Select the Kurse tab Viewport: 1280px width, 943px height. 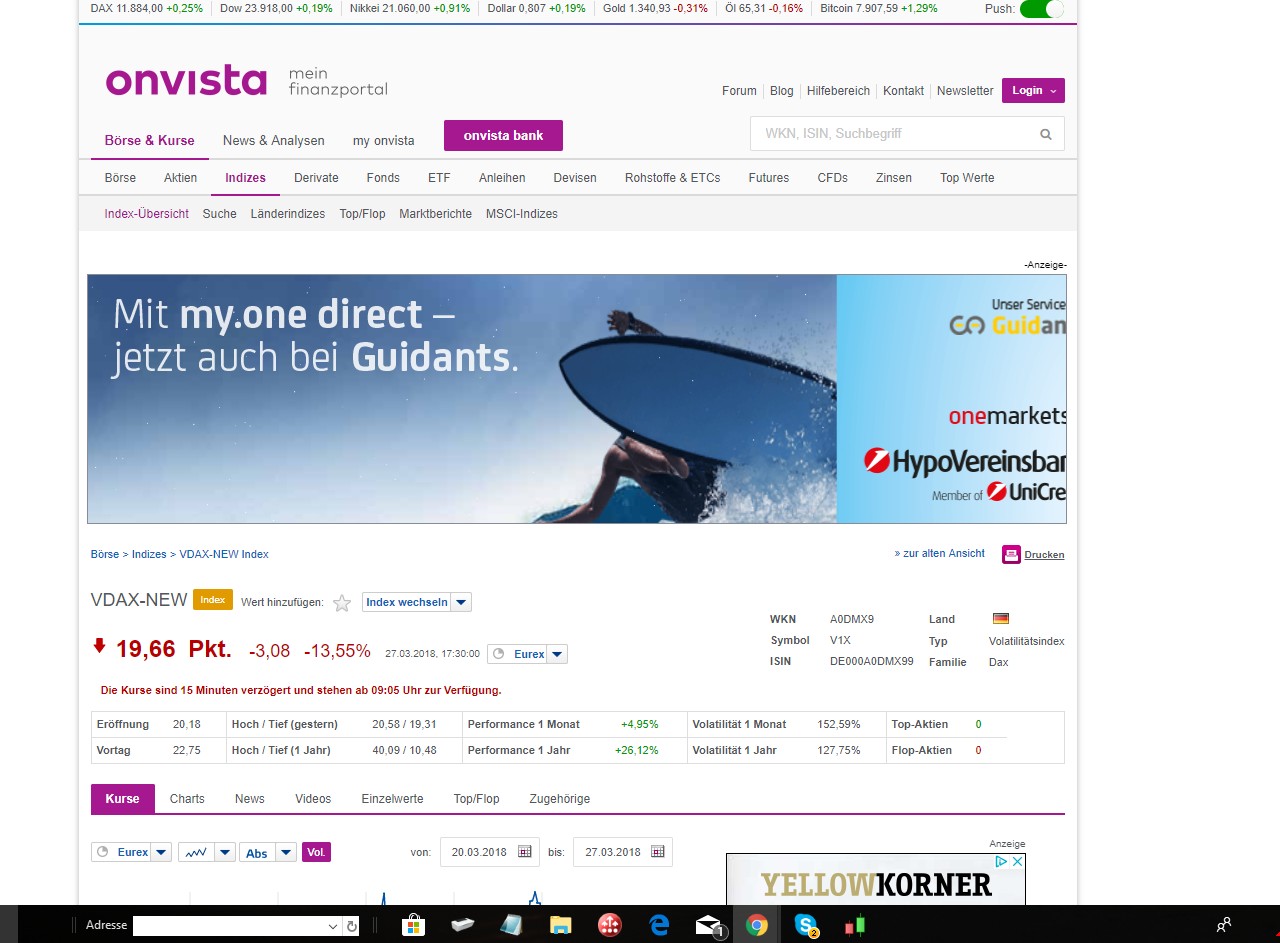[123, 799]
